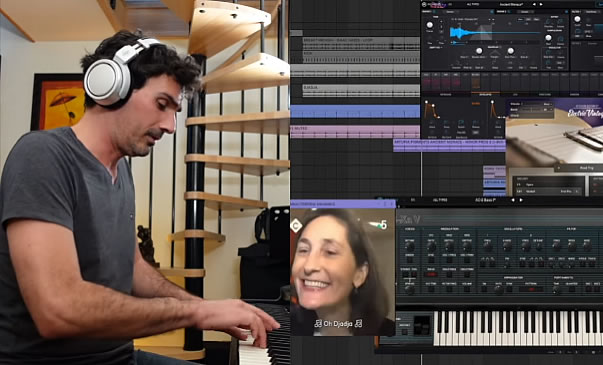Click the next preset arrow beside Acid Bass
The width and height of the screenshot is (603, 365).
click(x=521, y=200)
